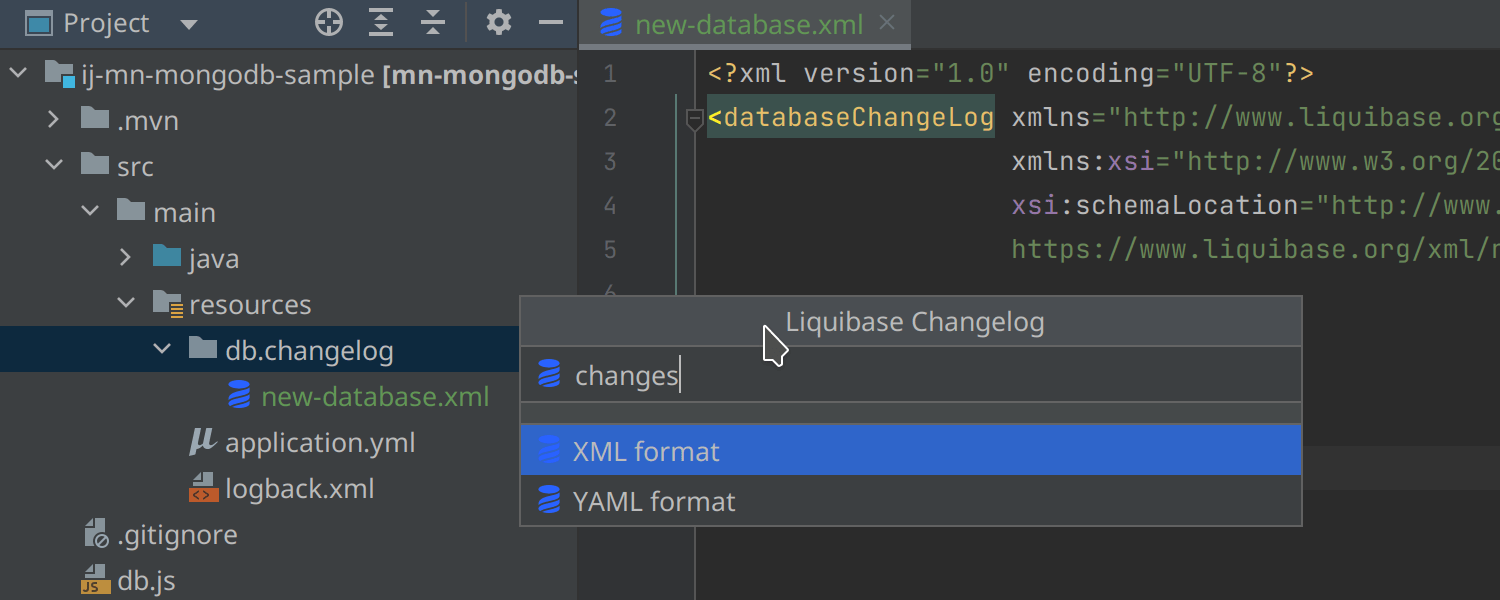Viewport: 1500px width, 600px height.
Task: Click the Expand All icon in Project toolbar
Action: tap(381, 23)
